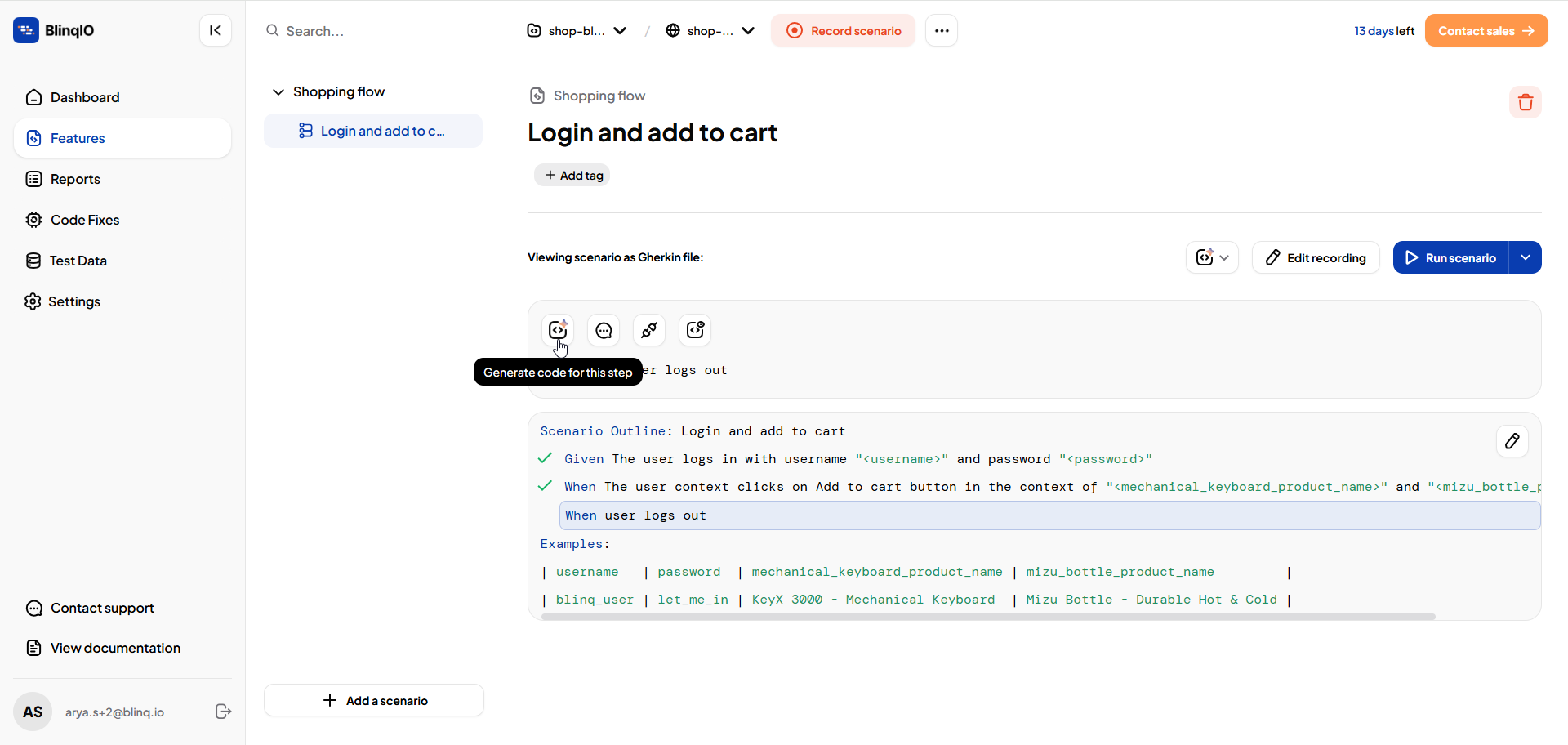
Task: Open Code Fixes section
Action: [x=122, y=220]
